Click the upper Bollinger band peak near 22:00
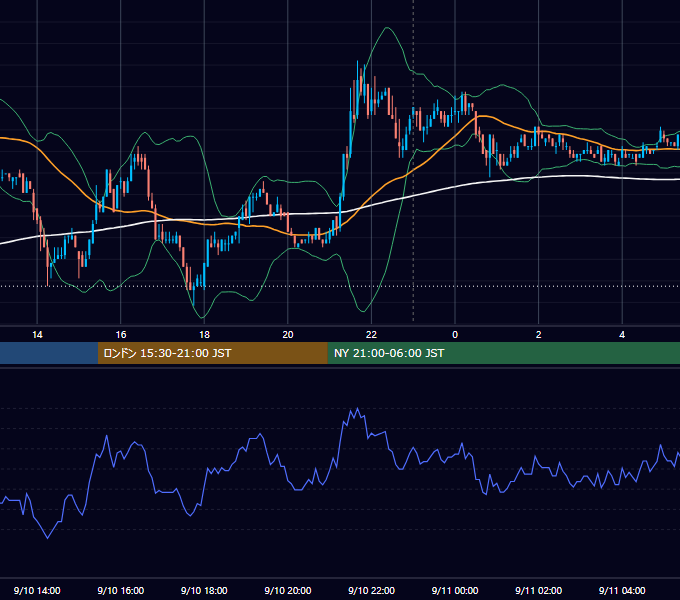 pyautogui.click(x=387, y=28)
